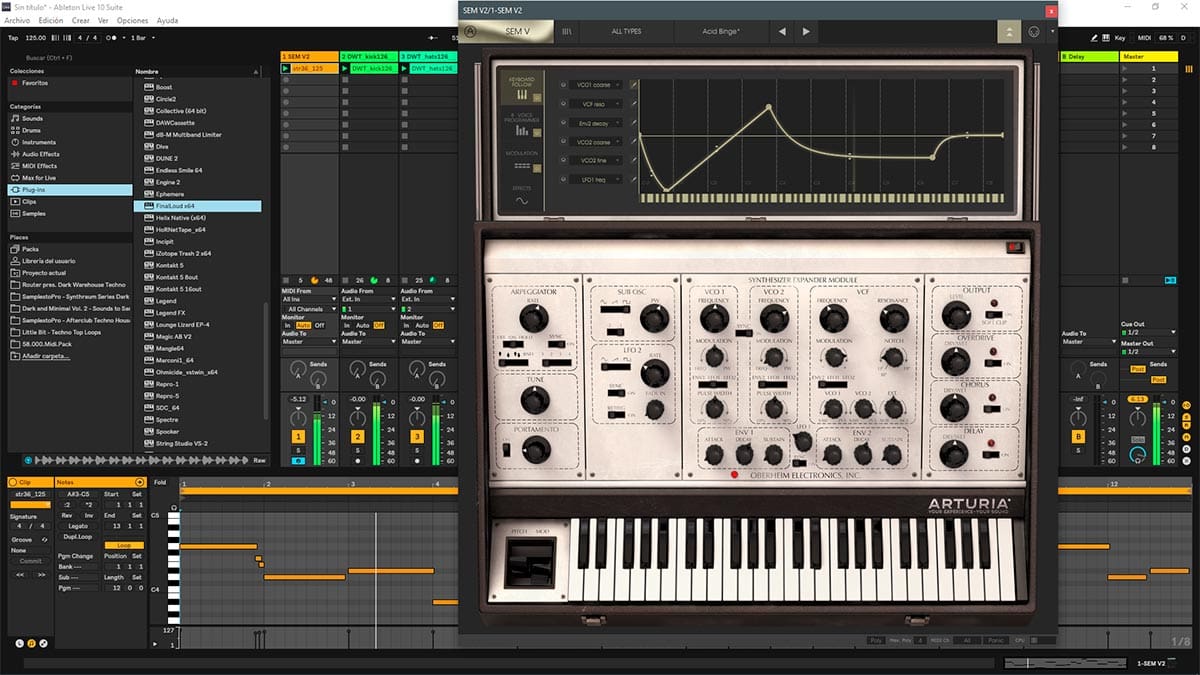Launch the DWT_kick126 clip

[x=345, y=69]
